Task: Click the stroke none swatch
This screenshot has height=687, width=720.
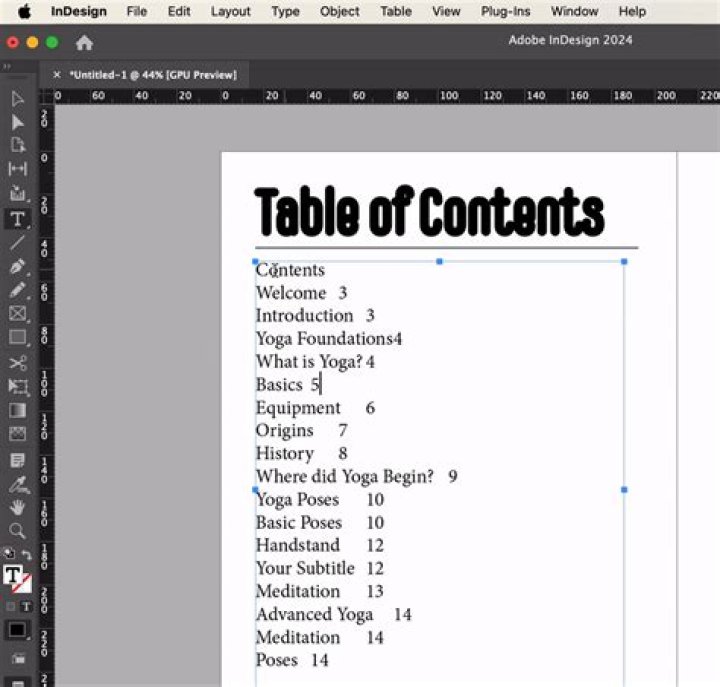Action: tap(23, 584)
